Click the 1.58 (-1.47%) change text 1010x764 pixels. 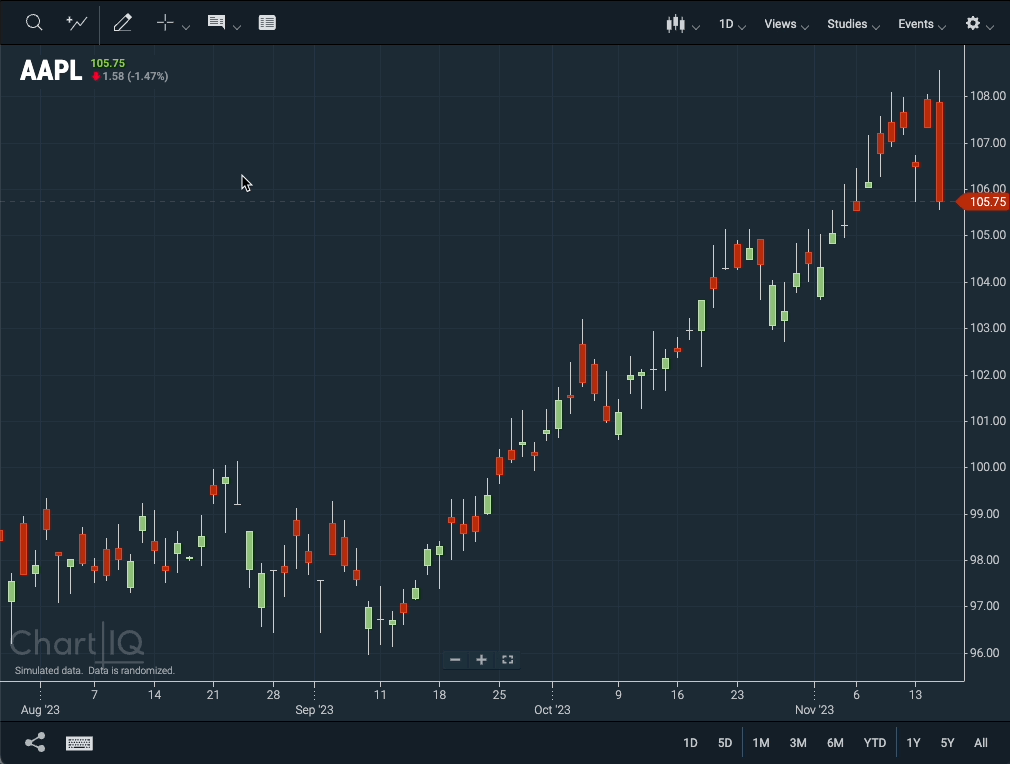point(135,76)
